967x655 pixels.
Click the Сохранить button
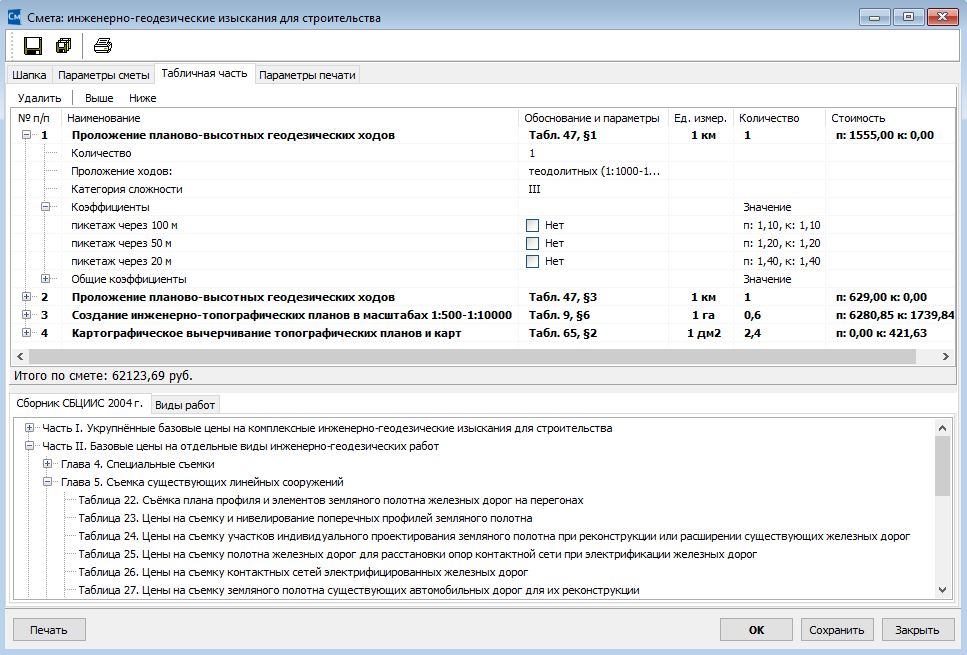point(837,630)
